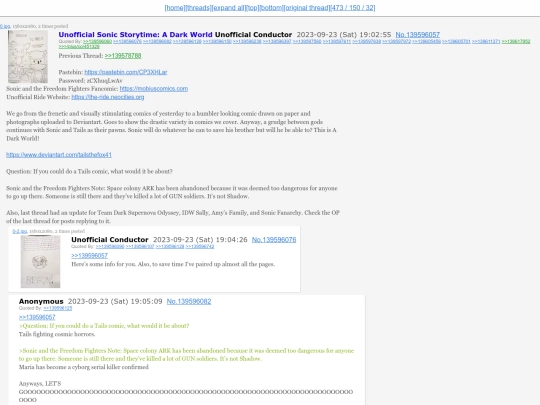
Task: Click Unofficial Conductor name in reply post
Action: pos(110,239)
